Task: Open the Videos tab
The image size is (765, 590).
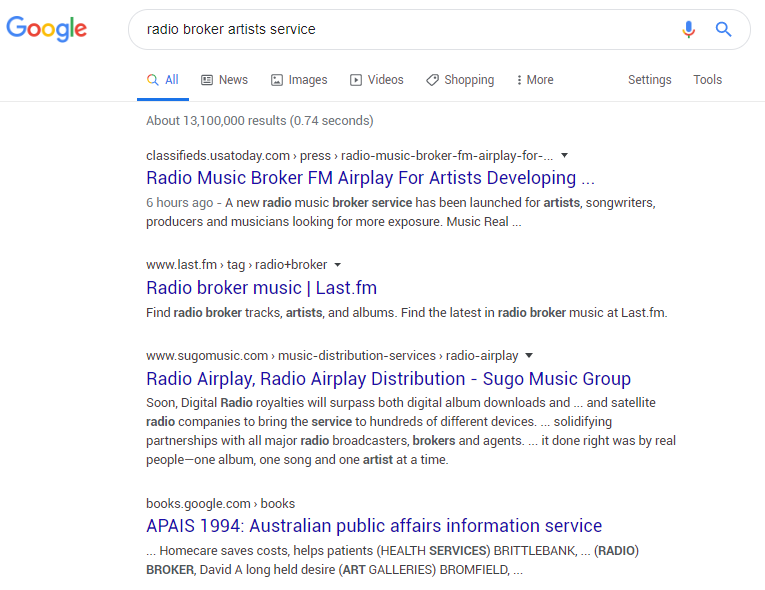Action: click(377, 80)
